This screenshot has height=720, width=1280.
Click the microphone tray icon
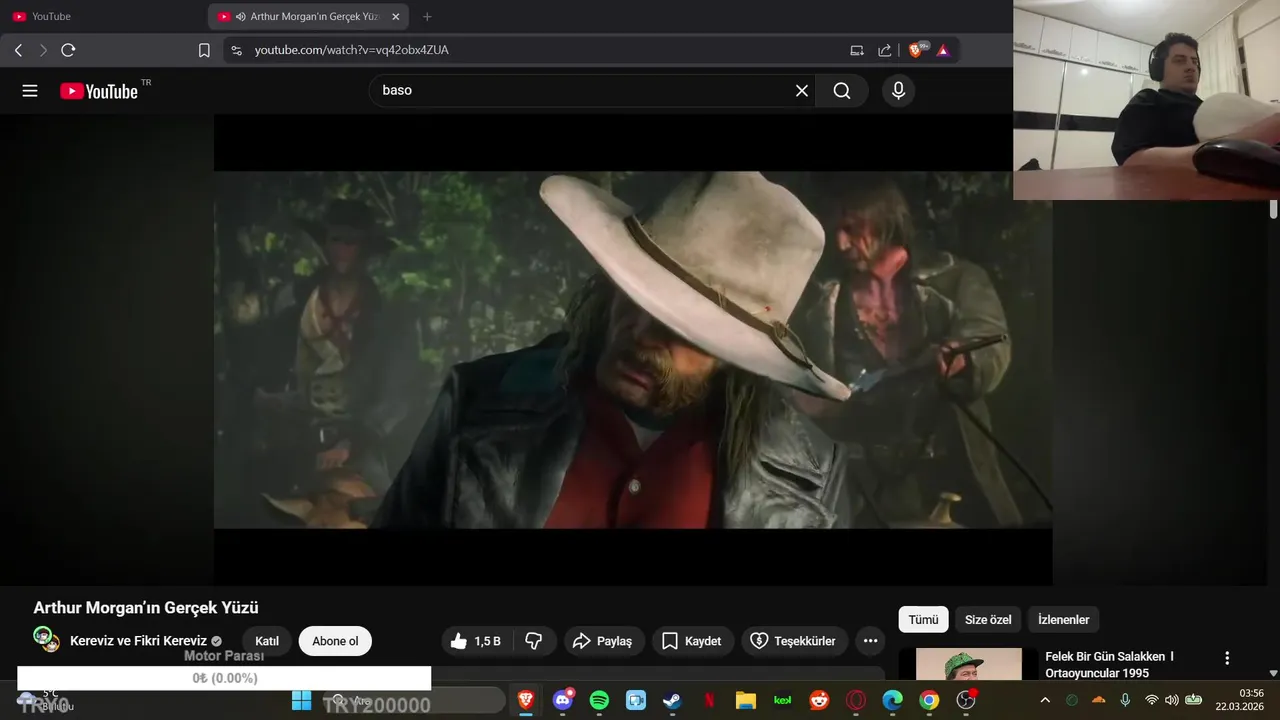click(1125, 700)
